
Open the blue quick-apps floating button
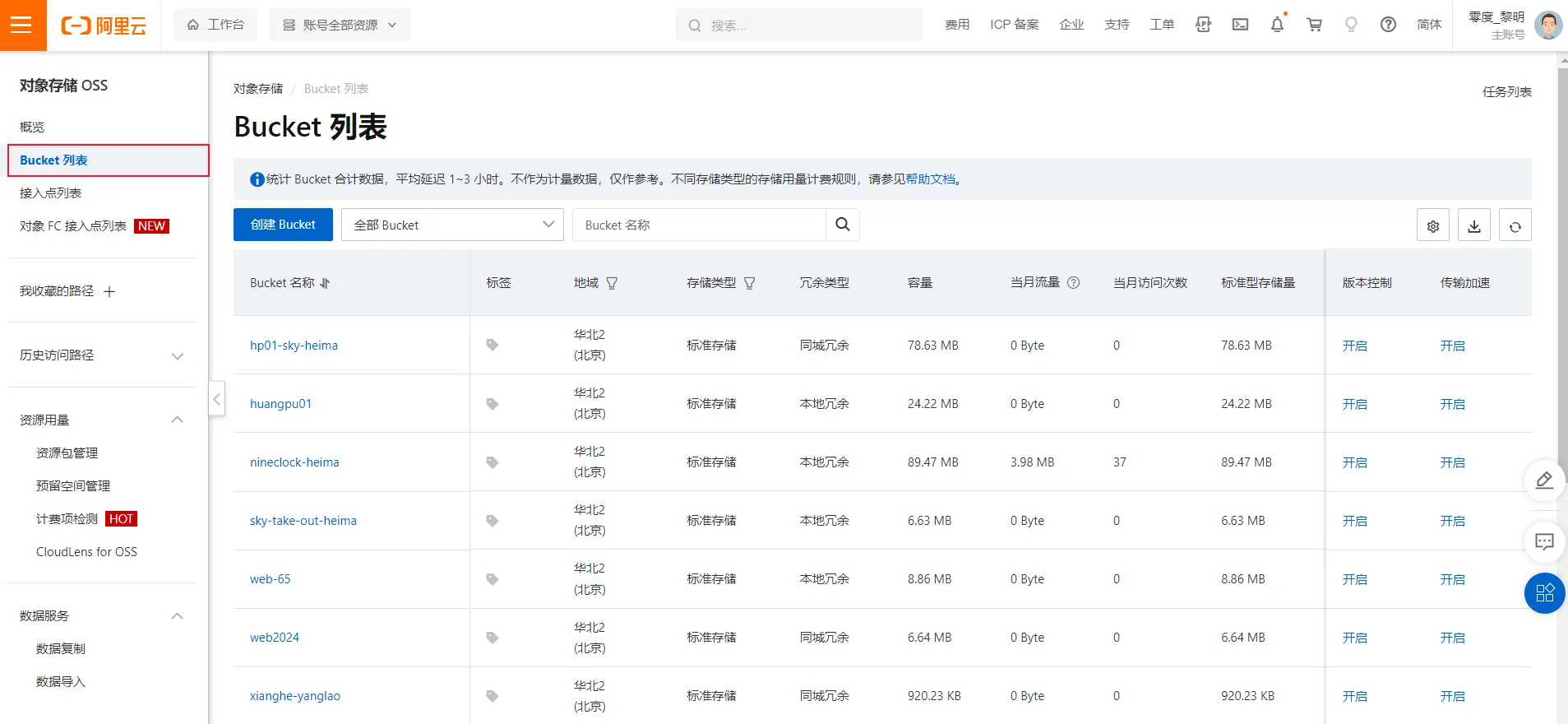click(x=1544, y=593)
